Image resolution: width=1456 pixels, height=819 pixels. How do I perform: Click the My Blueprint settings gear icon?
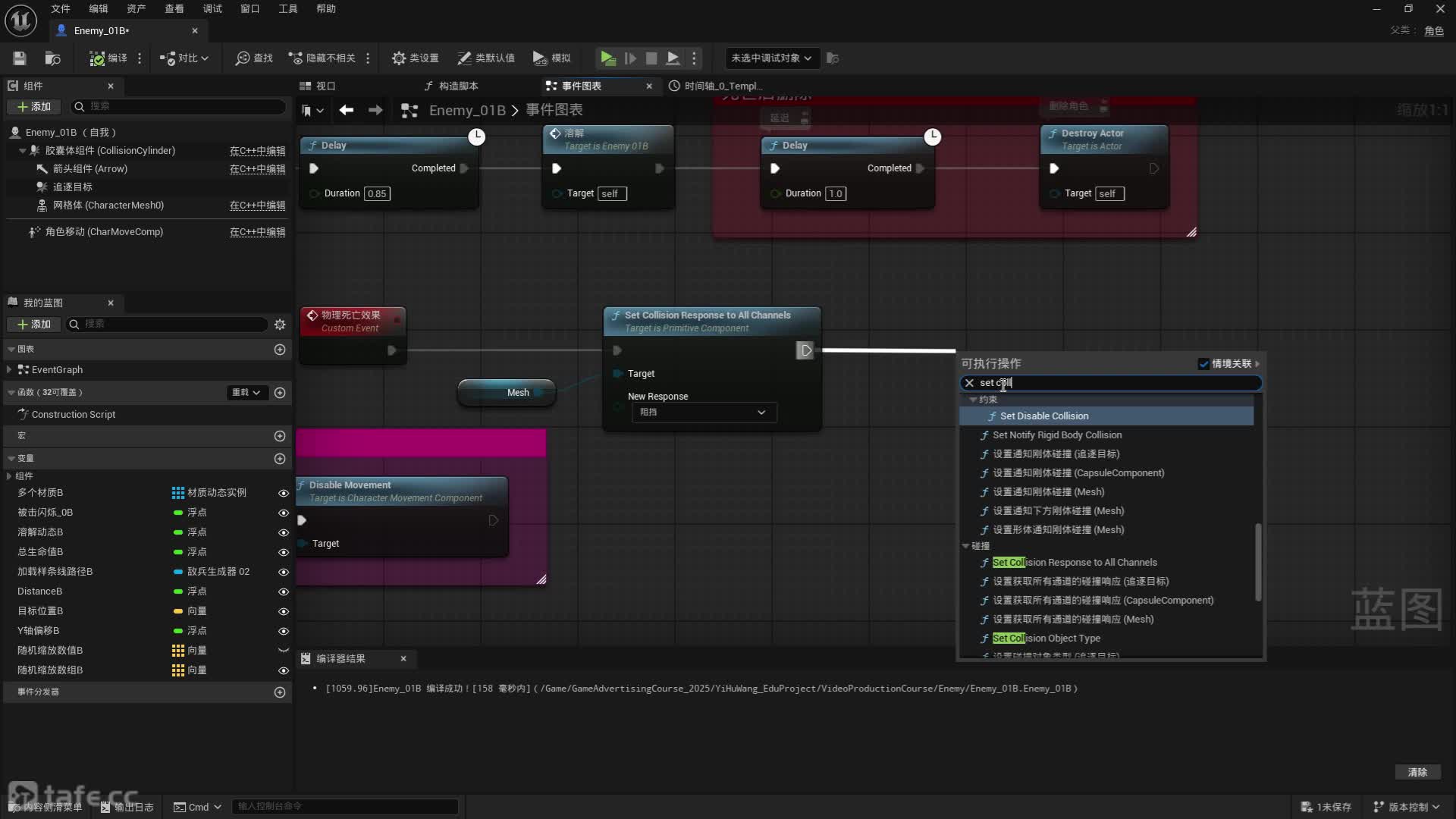click(x=280, y=325)
